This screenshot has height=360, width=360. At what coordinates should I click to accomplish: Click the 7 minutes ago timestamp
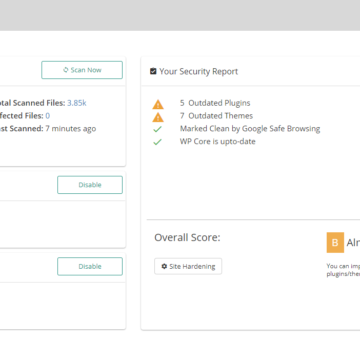[x=71, y=129]
